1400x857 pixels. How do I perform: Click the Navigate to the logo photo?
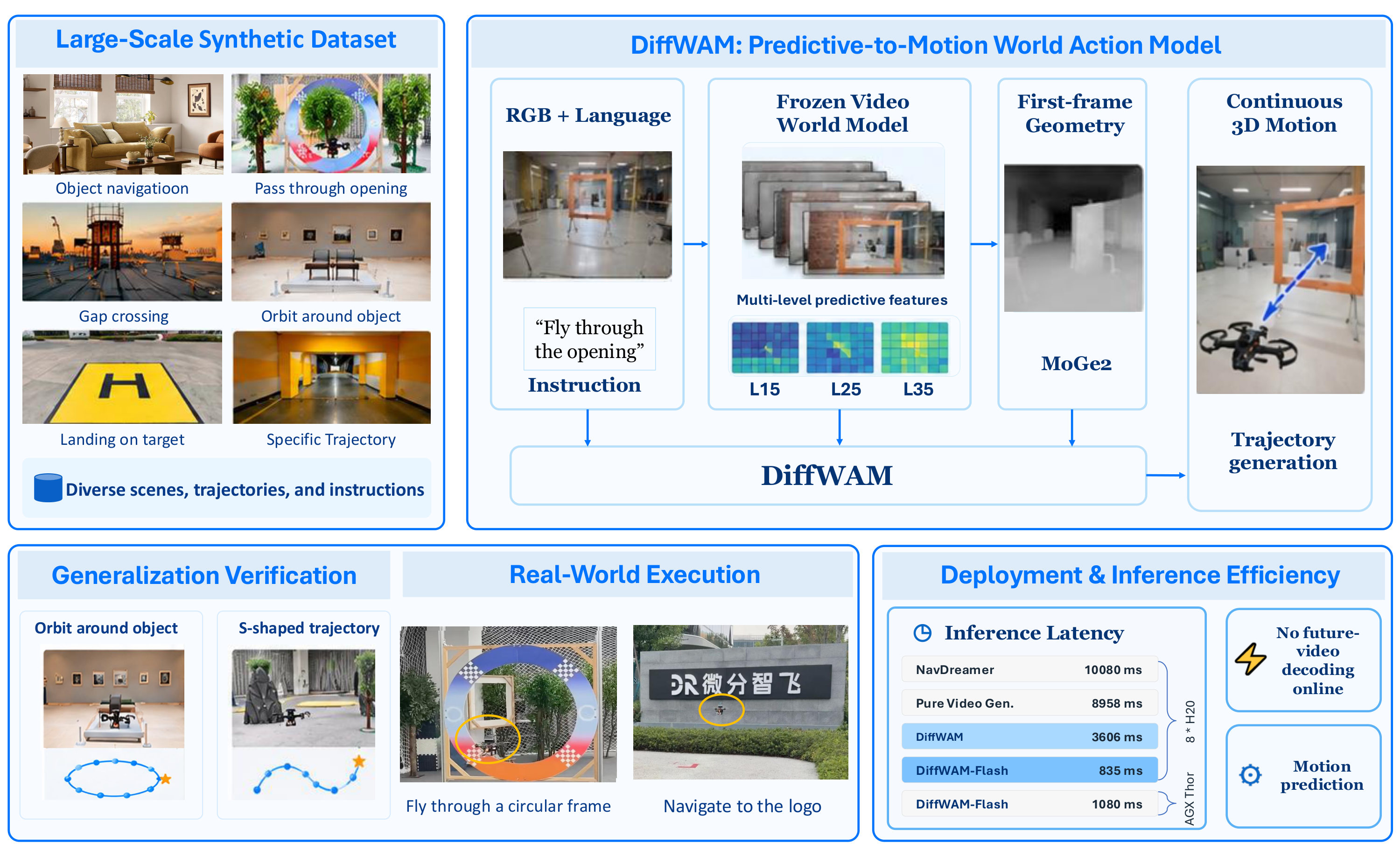click(740, 702)
